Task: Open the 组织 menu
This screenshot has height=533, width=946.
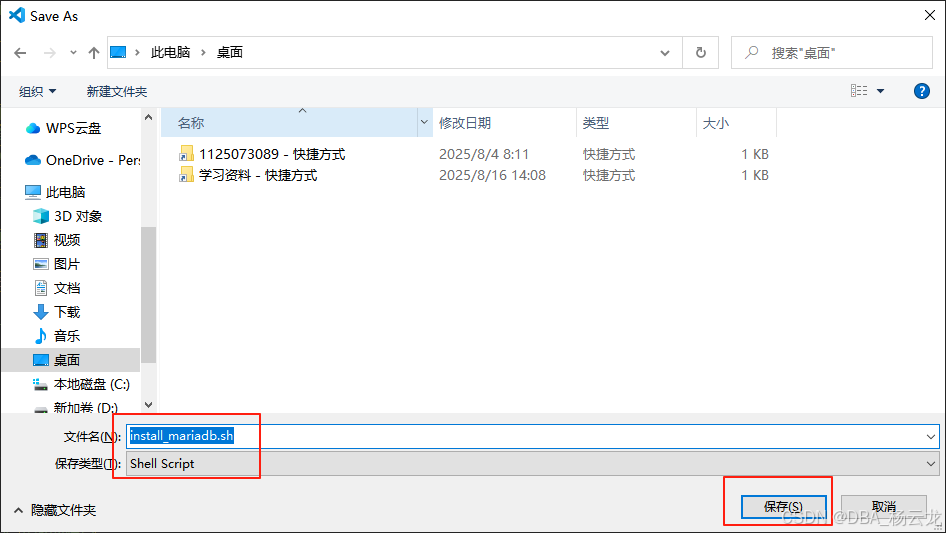Action: click(x=37, y=91)
